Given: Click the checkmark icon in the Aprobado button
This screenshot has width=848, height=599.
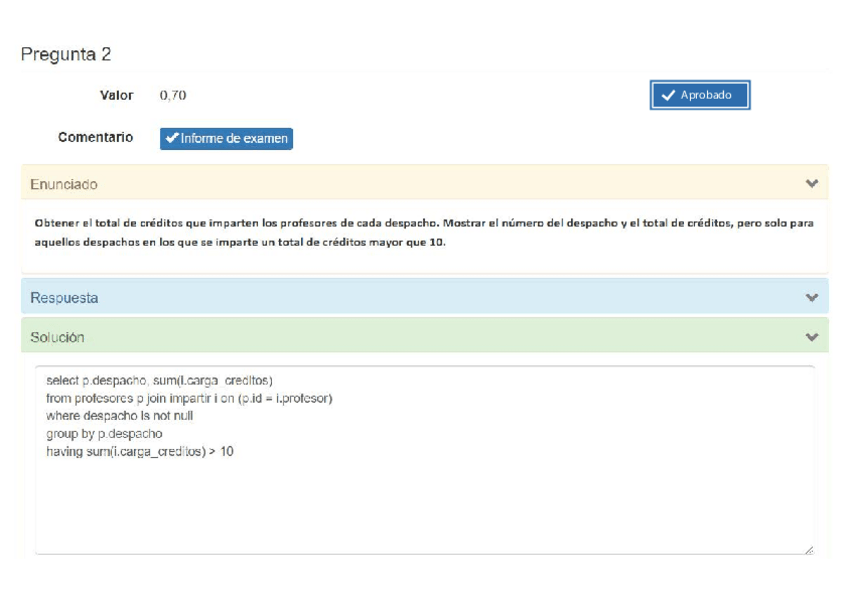Looking at the screenshot, I should pyautogui.click(x=668, y=96).
